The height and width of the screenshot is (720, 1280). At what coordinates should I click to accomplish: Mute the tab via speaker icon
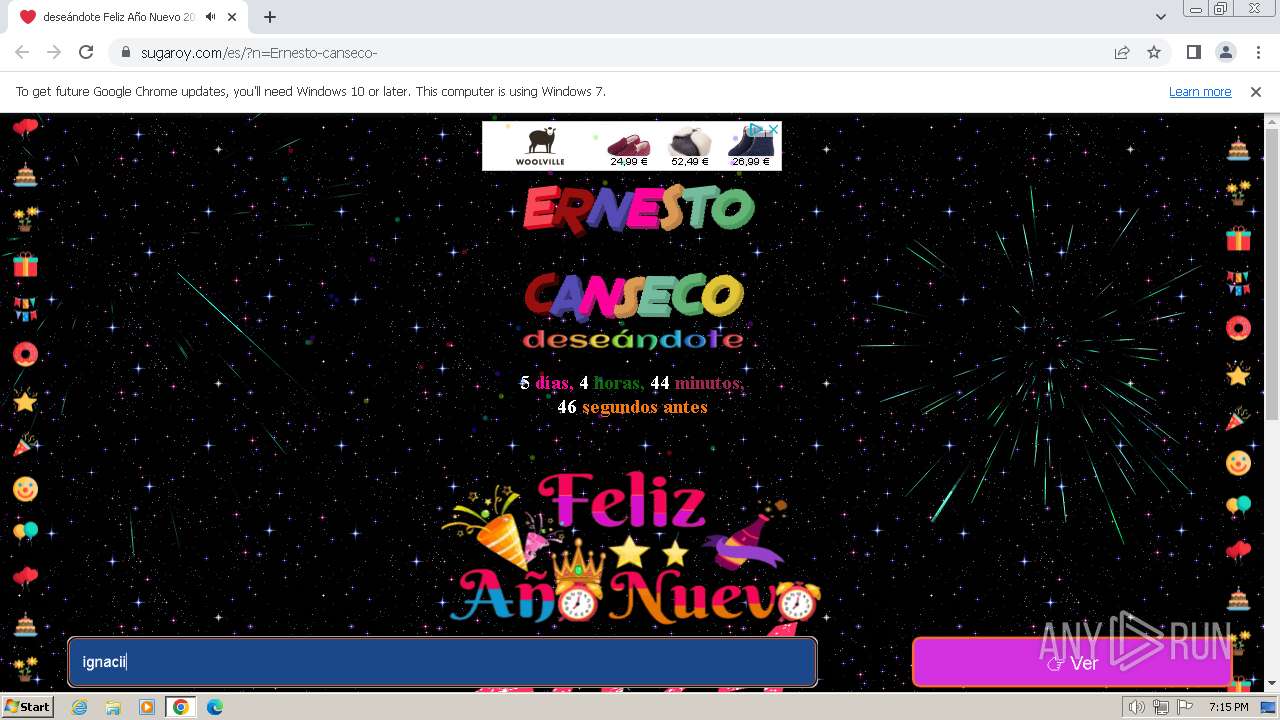[210, 17]
